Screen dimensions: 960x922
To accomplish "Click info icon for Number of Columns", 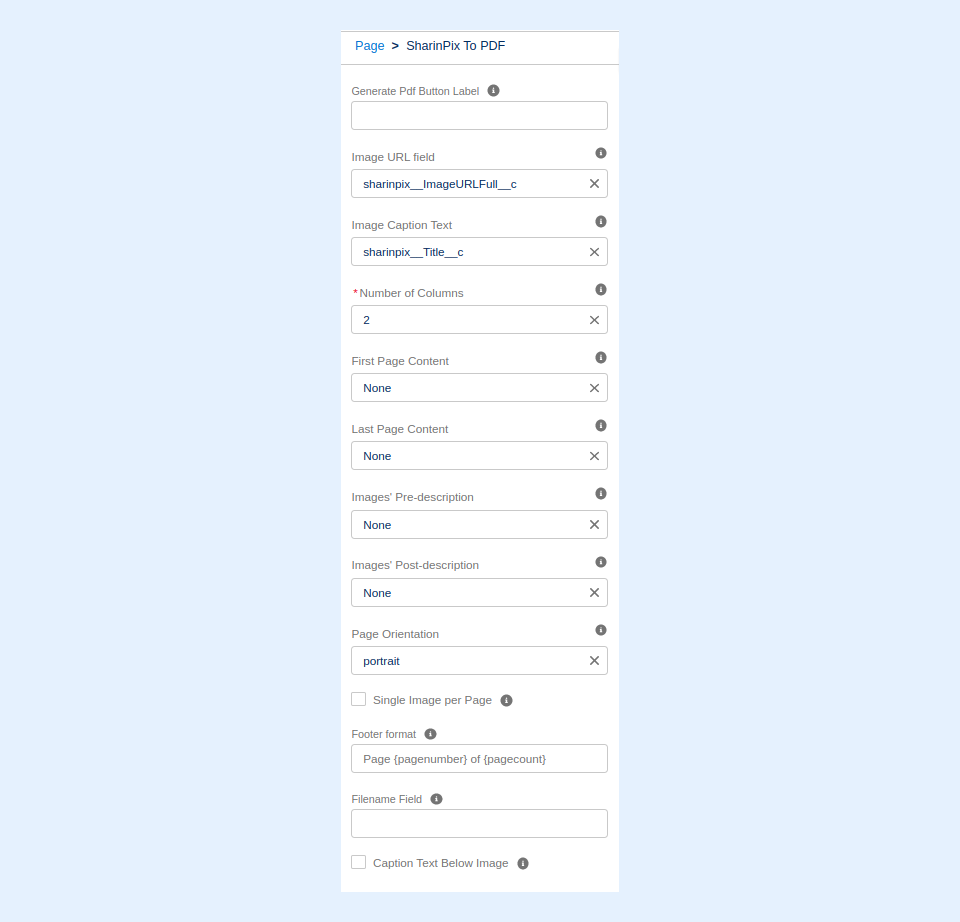I will 601,289.
